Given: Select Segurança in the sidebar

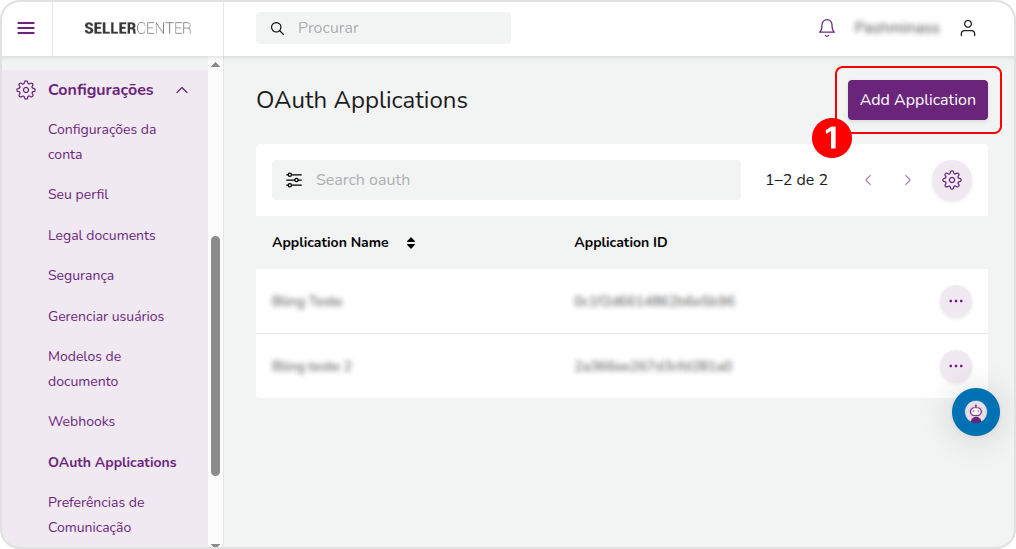Looking at the screenshot, I should coord(81,275).
